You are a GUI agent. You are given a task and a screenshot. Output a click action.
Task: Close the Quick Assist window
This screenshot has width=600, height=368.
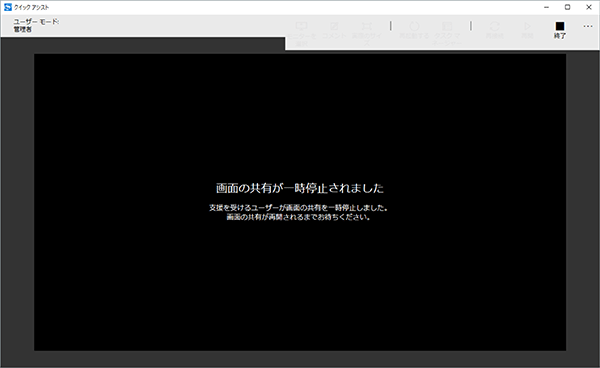pyautogui.click(x=589, y=7)
